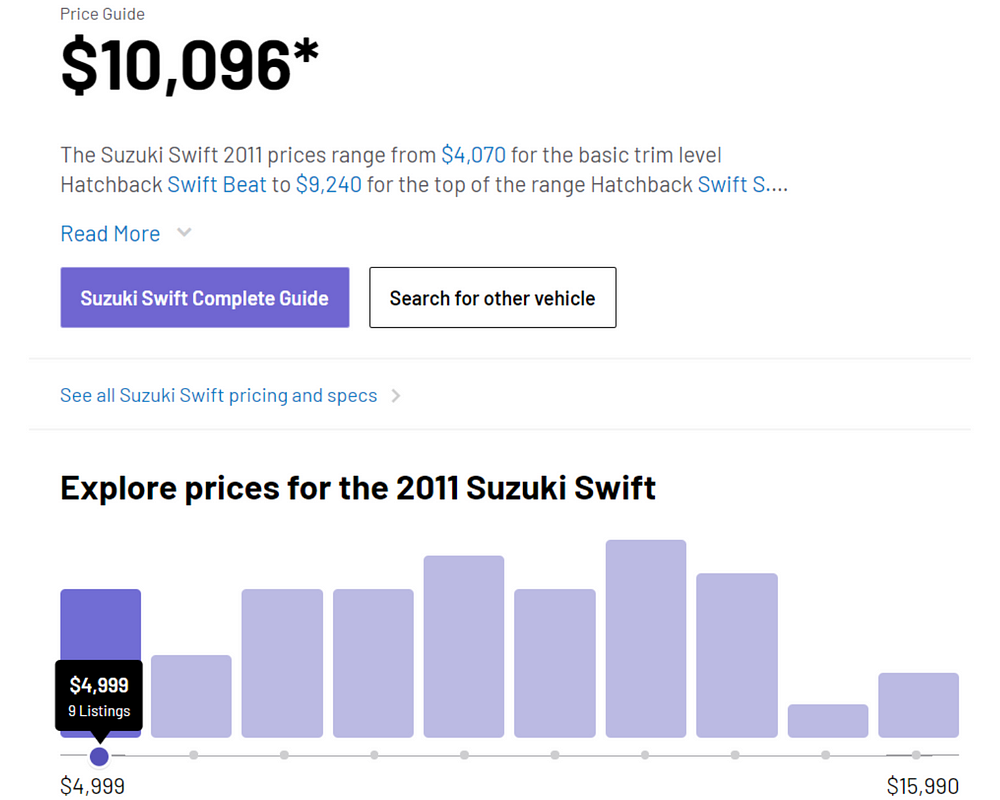Select the fourth price histogram bar
Viewport: 1000px width, 800px height.
click(373, 663)
